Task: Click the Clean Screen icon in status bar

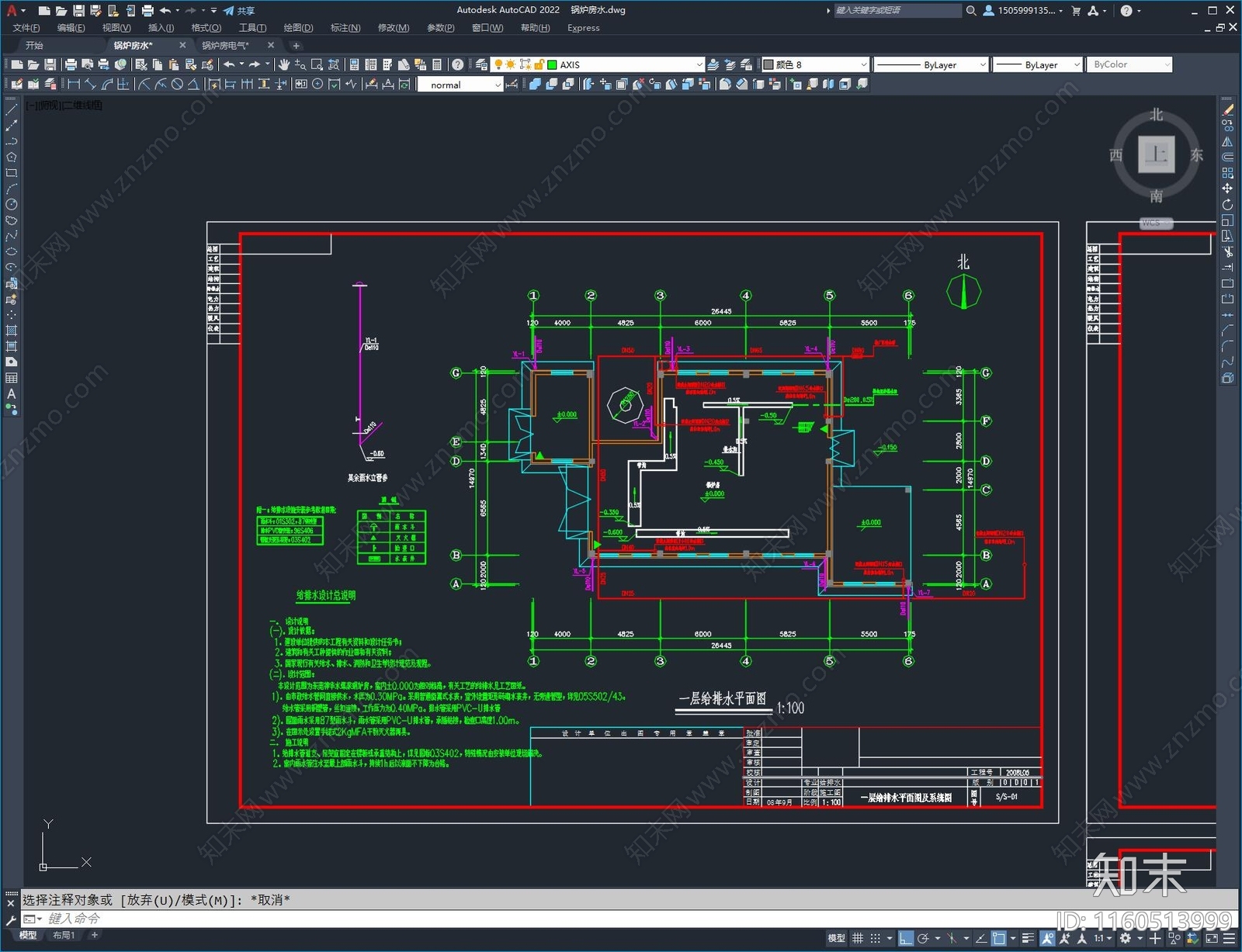Action: [1212, 938]
